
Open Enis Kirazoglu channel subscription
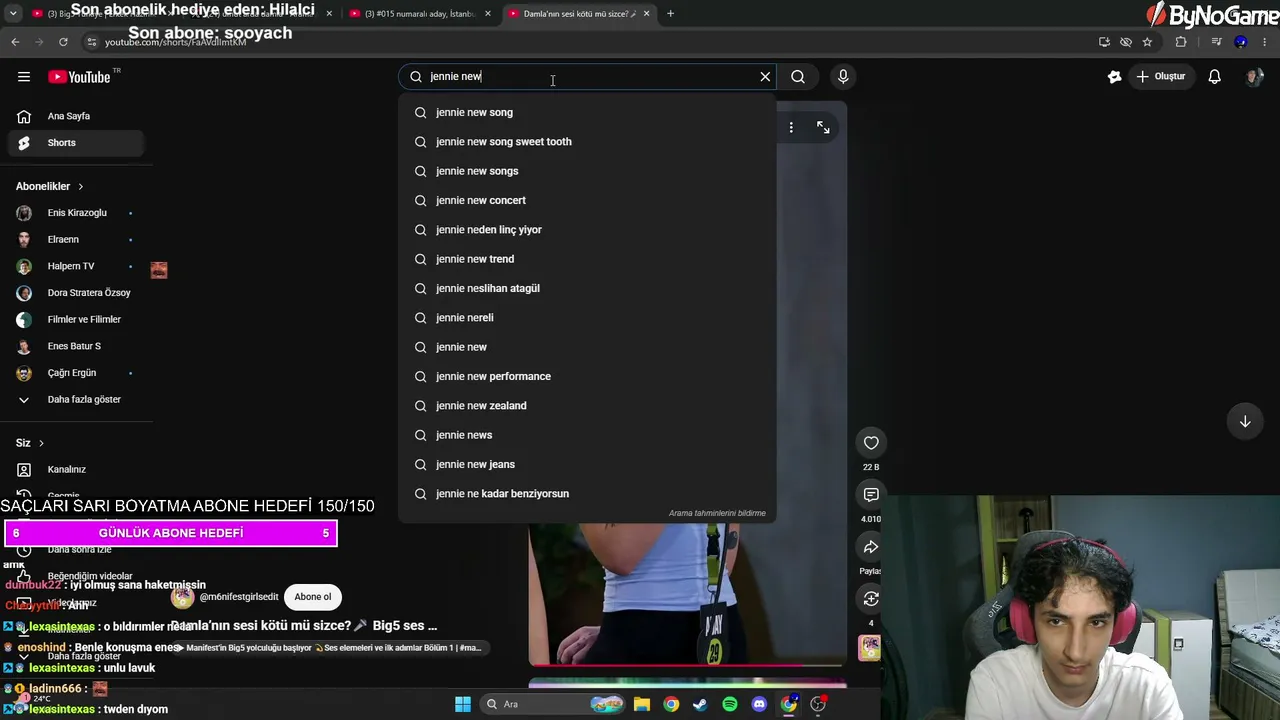point(78,213)
